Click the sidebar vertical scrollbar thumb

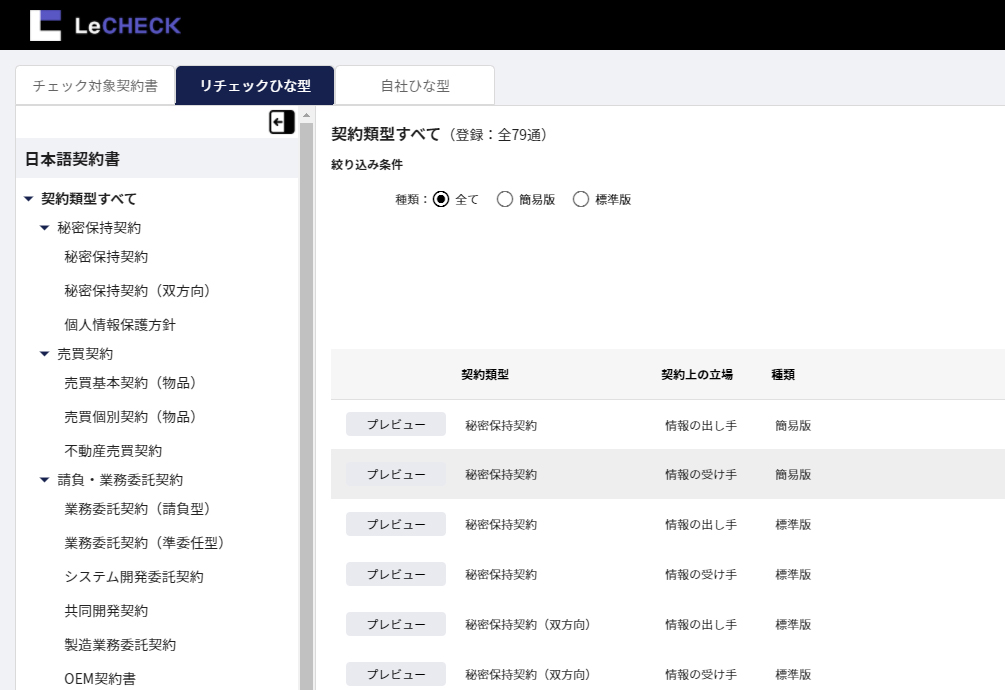tap(306, 406)
